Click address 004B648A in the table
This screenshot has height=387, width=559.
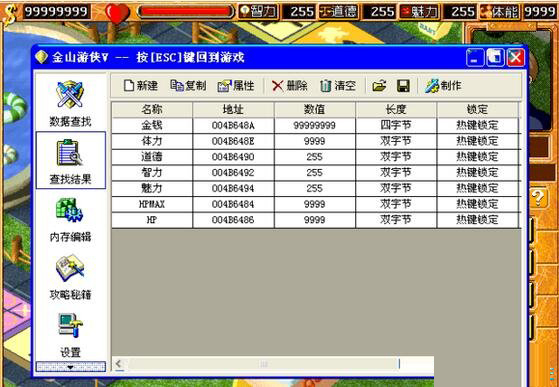point(233,125)
